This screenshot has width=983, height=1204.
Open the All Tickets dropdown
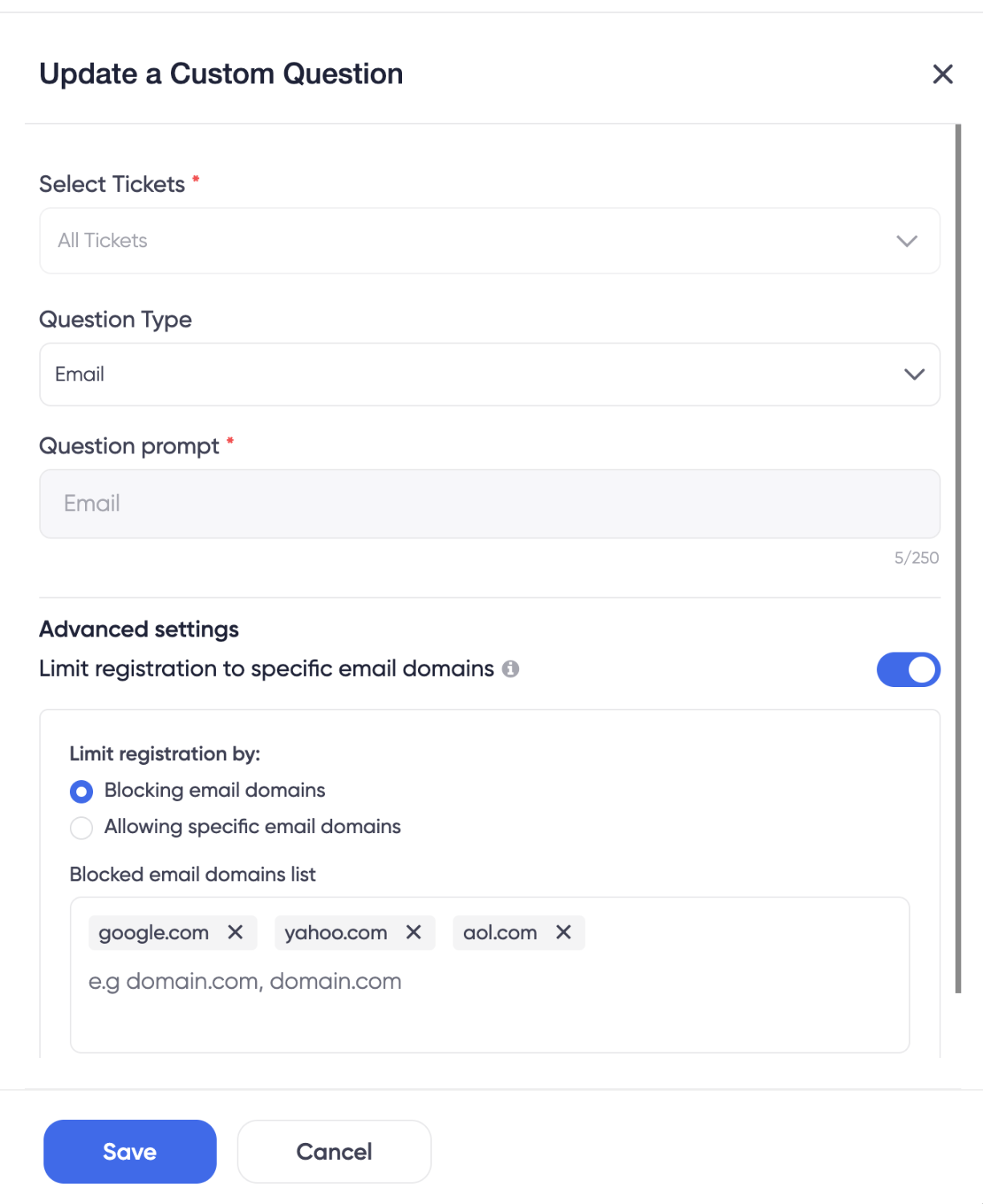coord(481,241)
